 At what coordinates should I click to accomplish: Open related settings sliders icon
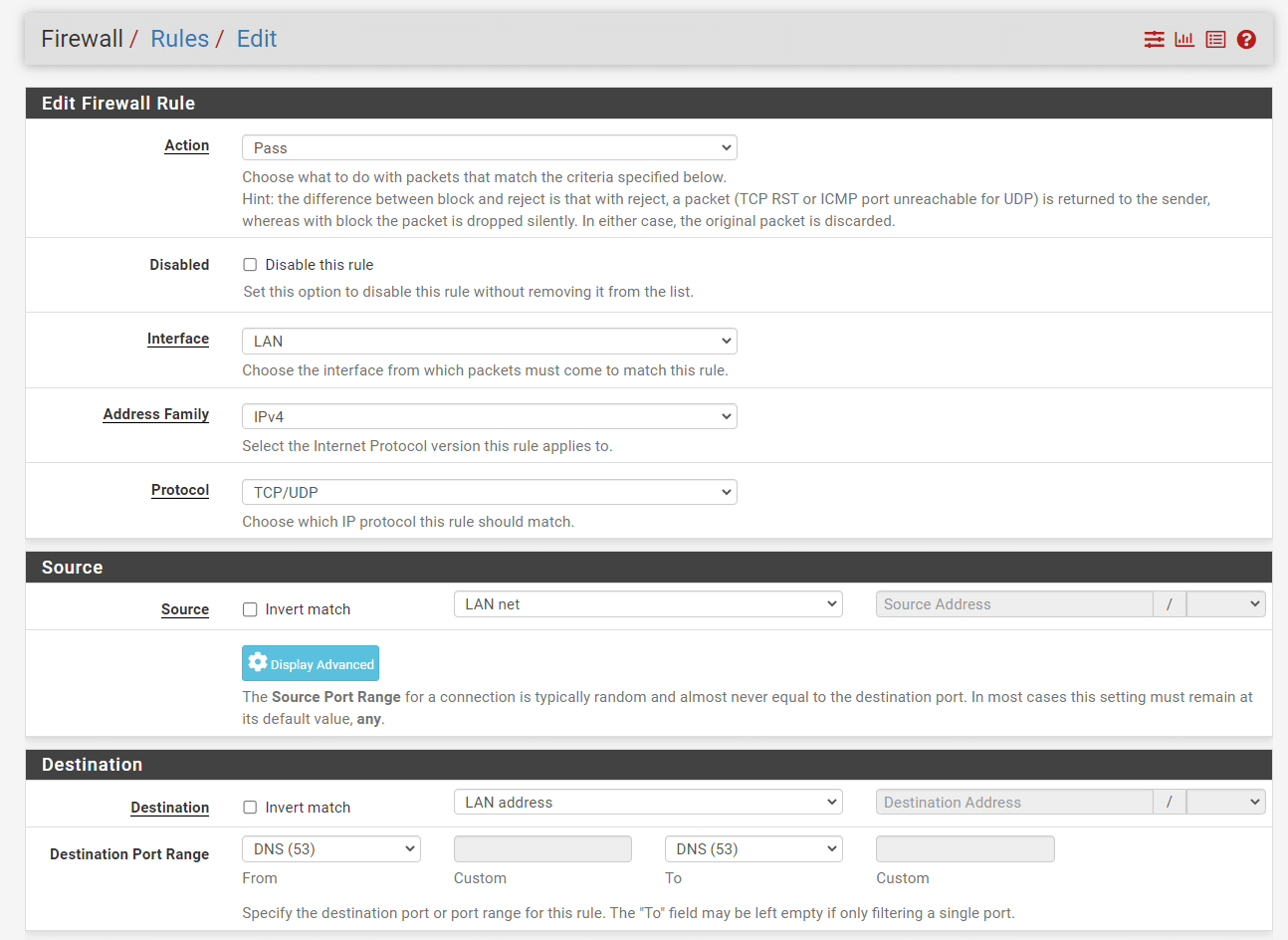click(x=1154, y=39)
